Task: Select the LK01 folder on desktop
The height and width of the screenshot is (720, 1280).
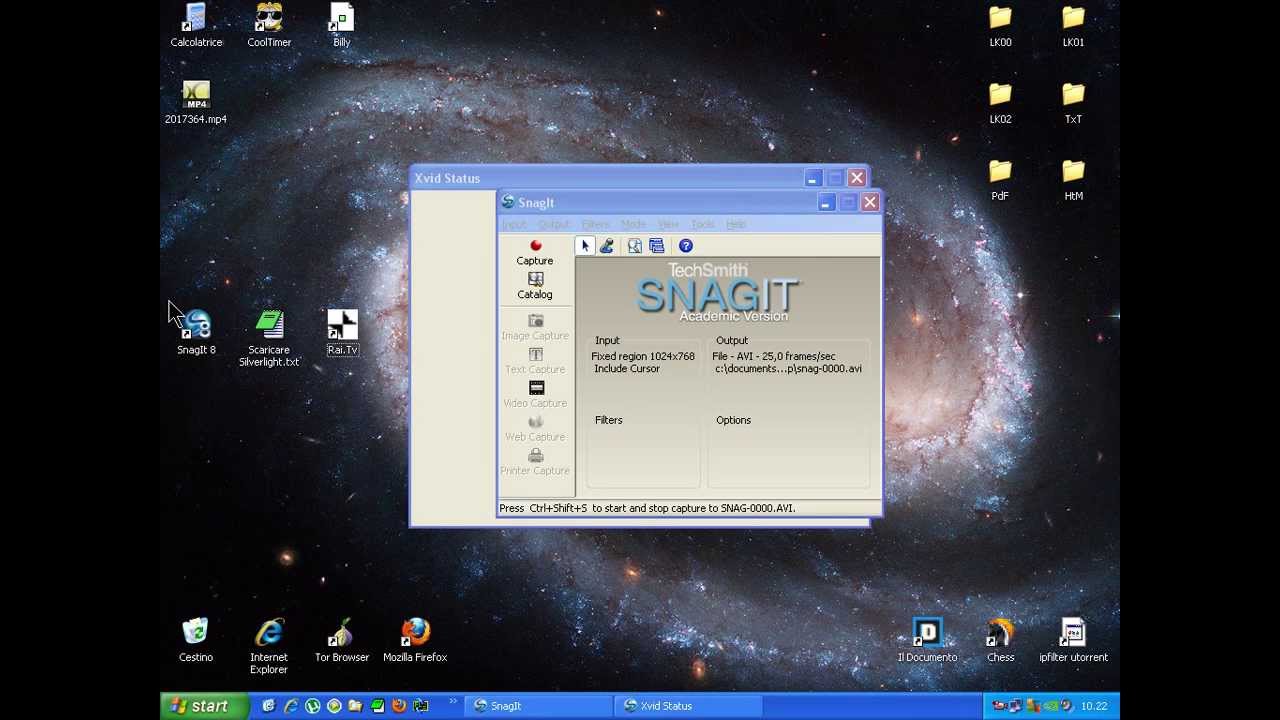Action: tap(1073, 26)
